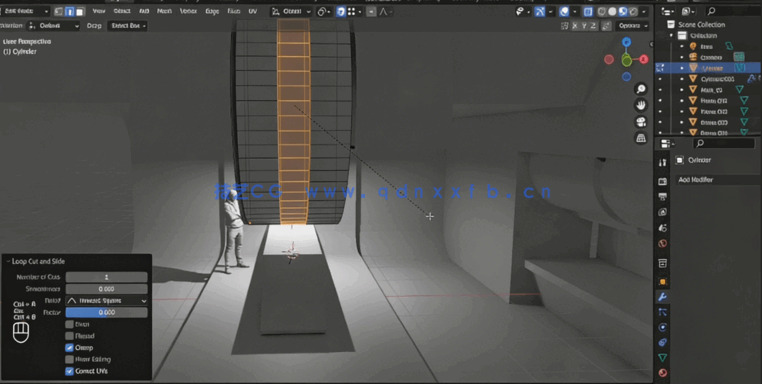The height and width of the screenshot is (384, 762).
Task: Collapse the Loop Cut and Slide panel
Action: [9, 262]
